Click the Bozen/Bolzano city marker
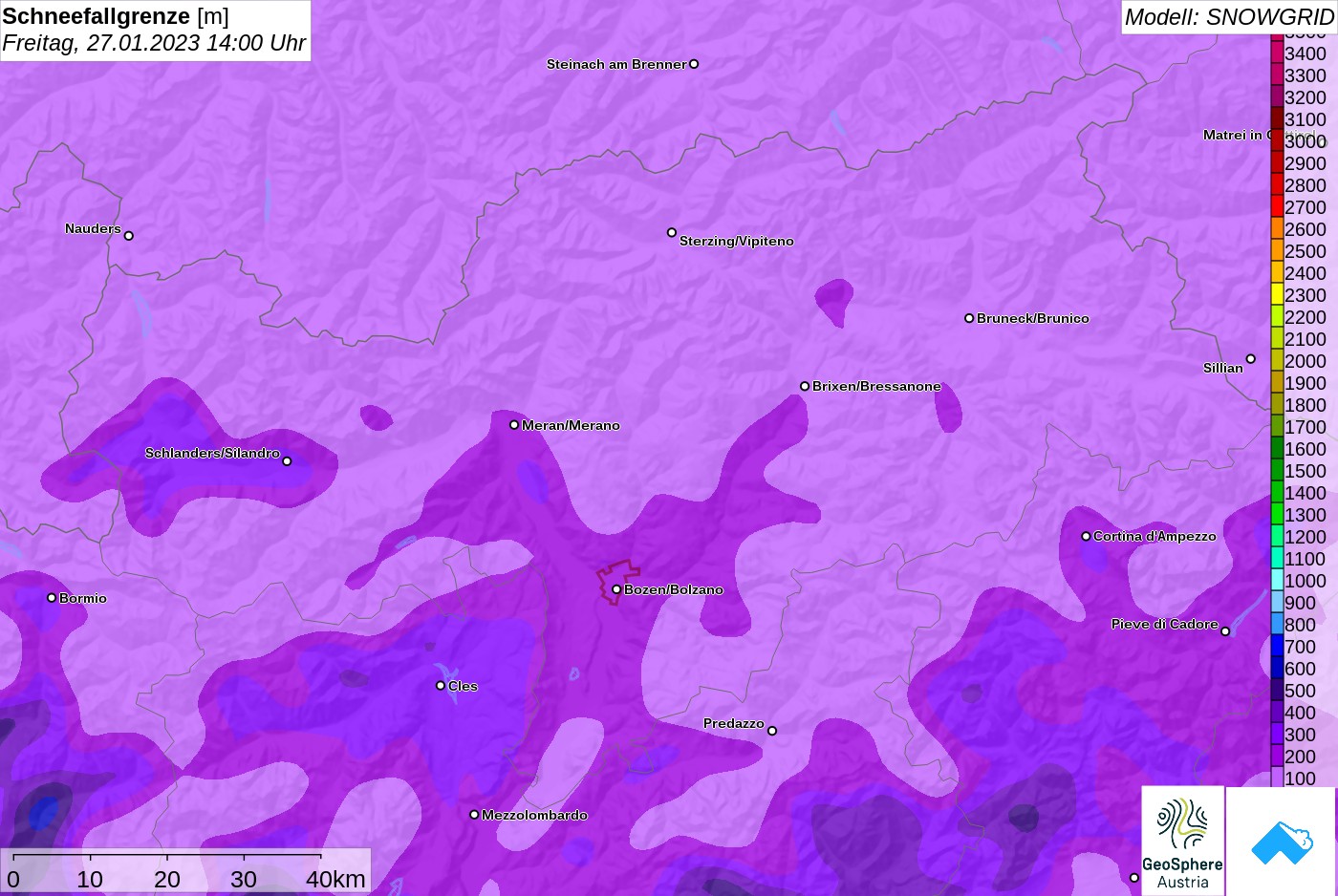 [616, 589]
